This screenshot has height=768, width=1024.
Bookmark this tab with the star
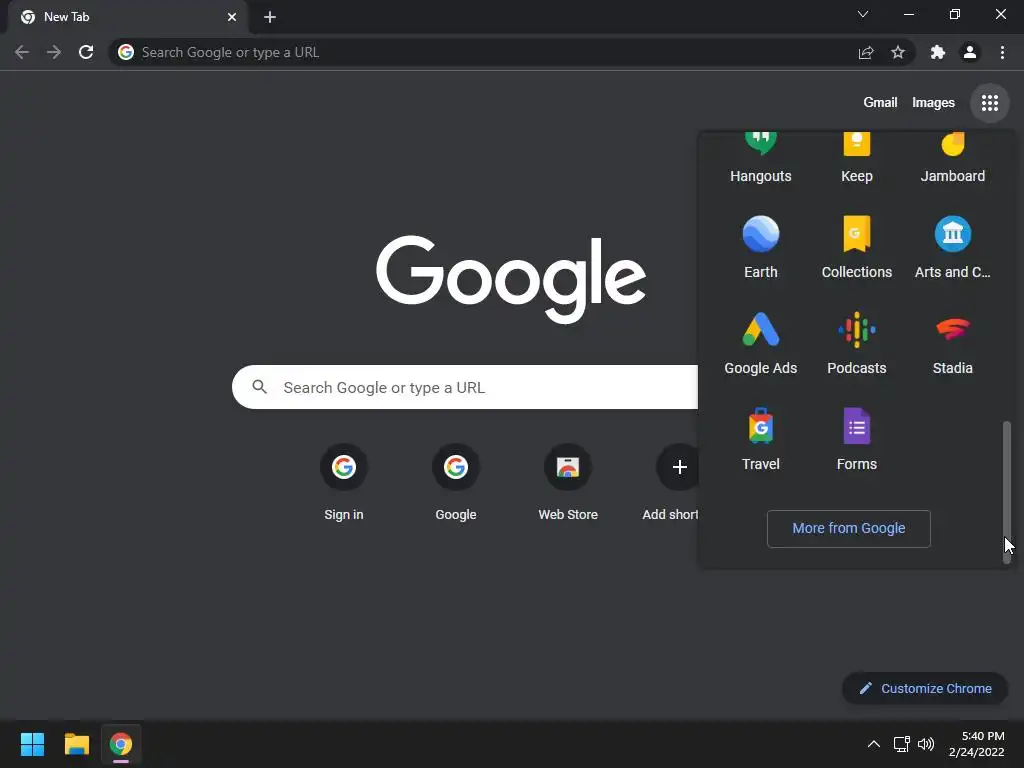[898, 52]
